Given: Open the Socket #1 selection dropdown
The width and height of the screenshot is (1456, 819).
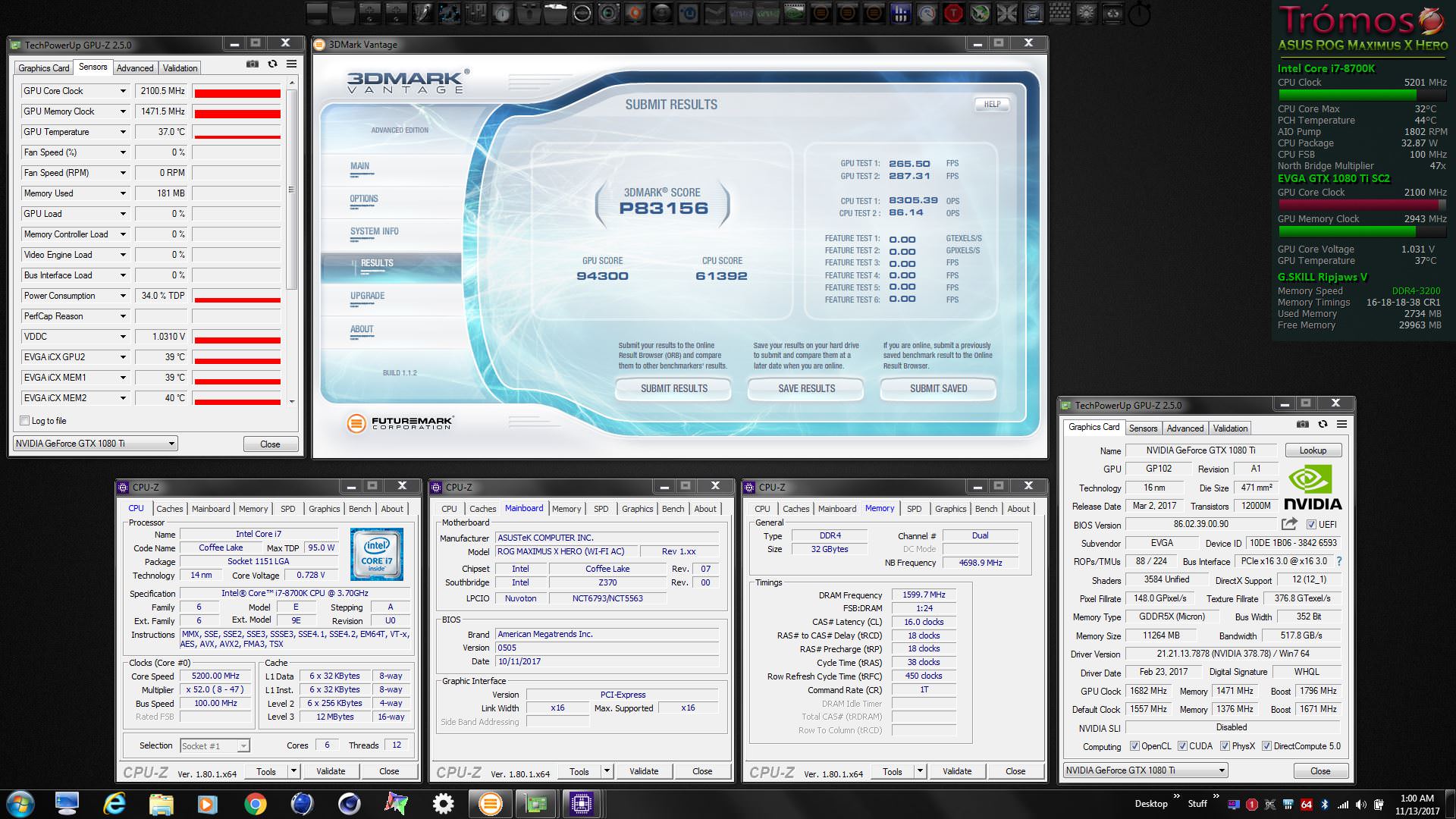Looking at the screenshot, I should pos(215,745).
